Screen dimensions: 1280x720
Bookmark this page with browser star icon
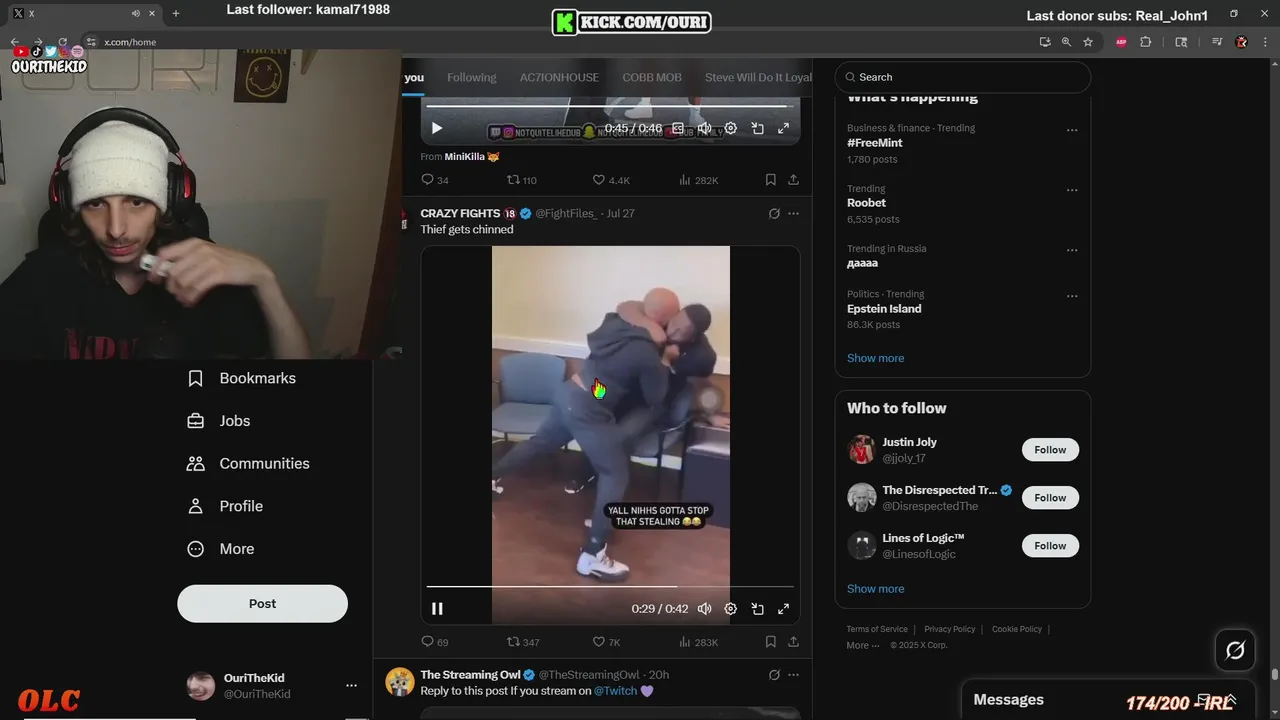tap(1088, 42)
